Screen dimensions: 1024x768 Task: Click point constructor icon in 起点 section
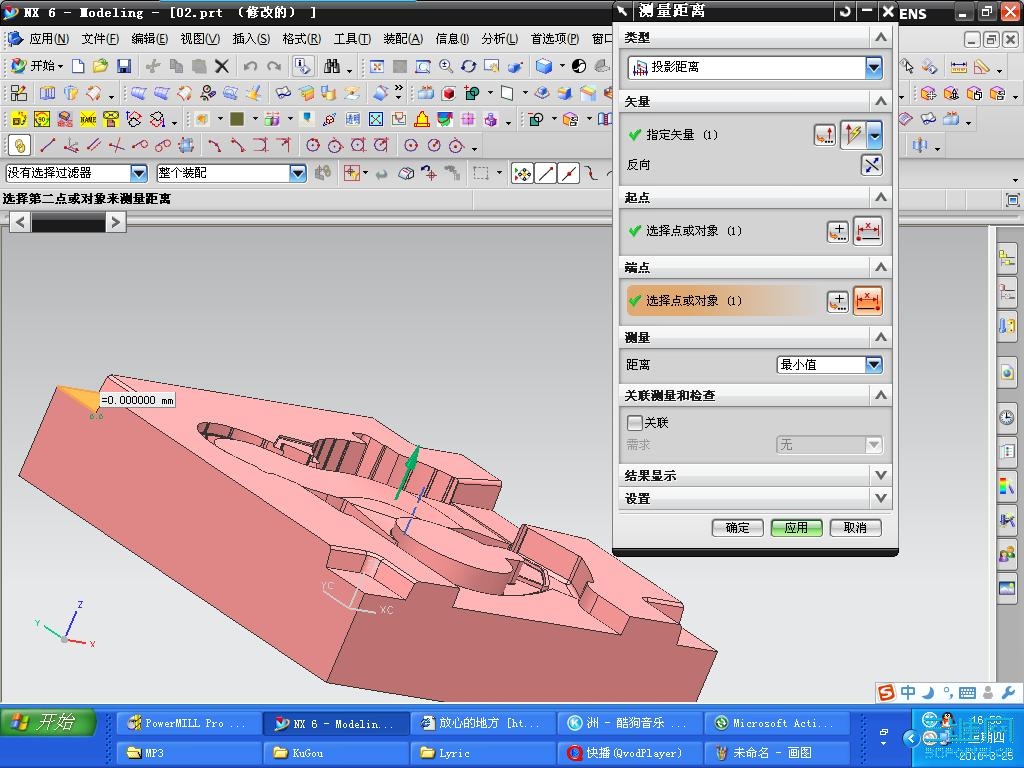(x=838, y=231)
